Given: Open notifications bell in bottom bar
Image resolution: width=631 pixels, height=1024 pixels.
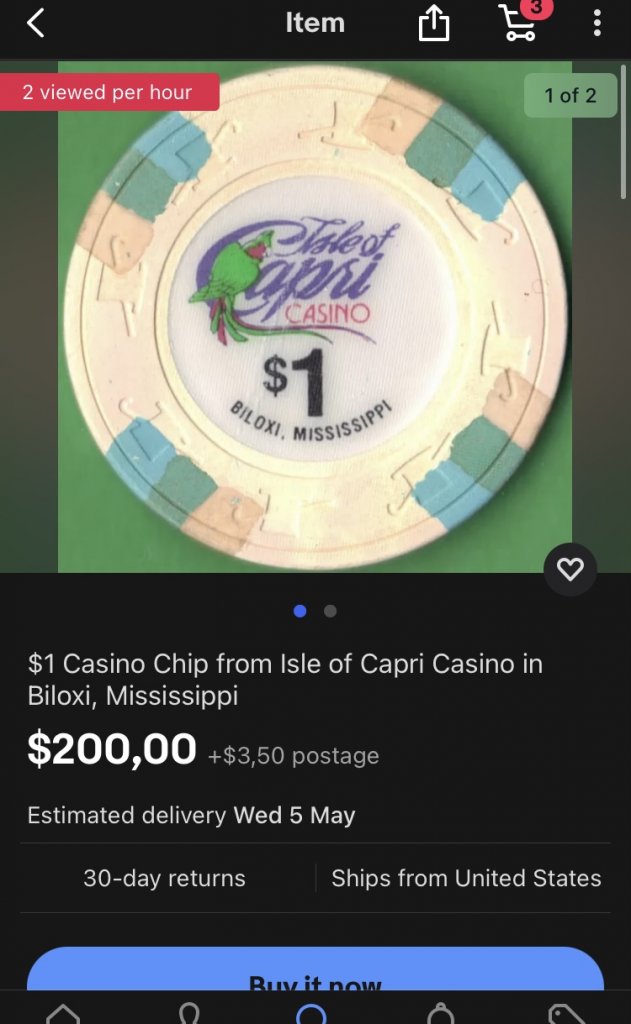Looking at the screenshot, I should pos(440,1012).
